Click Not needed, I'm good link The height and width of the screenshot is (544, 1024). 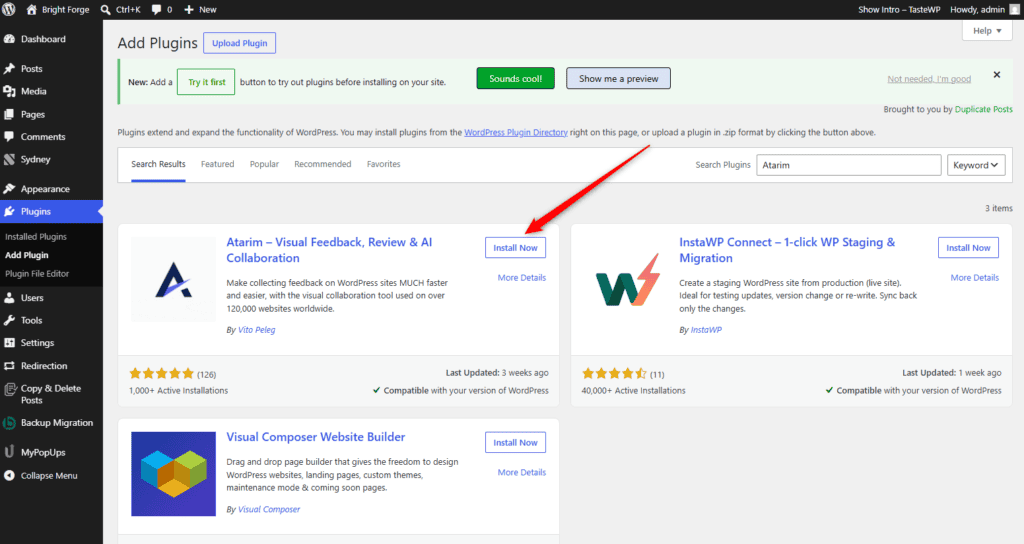(x=929, y=79)
